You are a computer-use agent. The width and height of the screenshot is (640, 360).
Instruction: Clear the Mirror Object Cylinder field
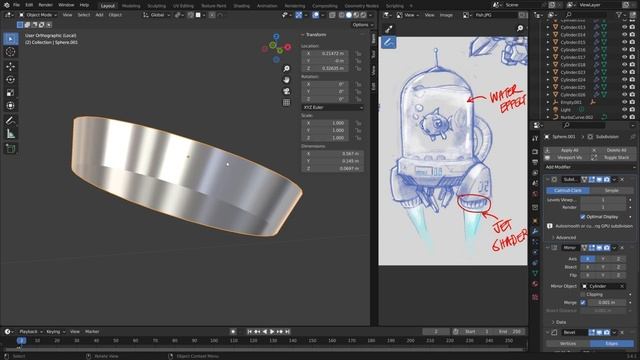pos(622,286)
